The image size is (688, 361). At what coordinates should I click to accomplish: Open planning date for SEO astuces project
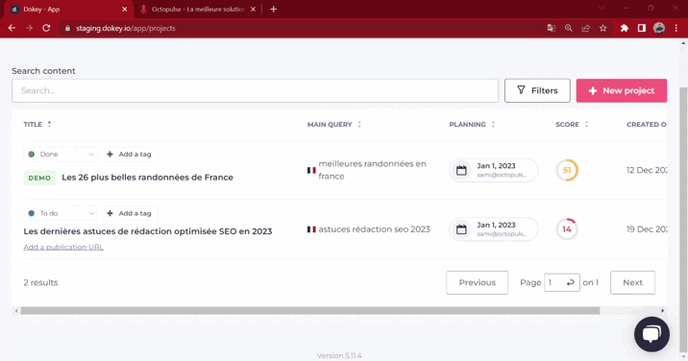494,229
